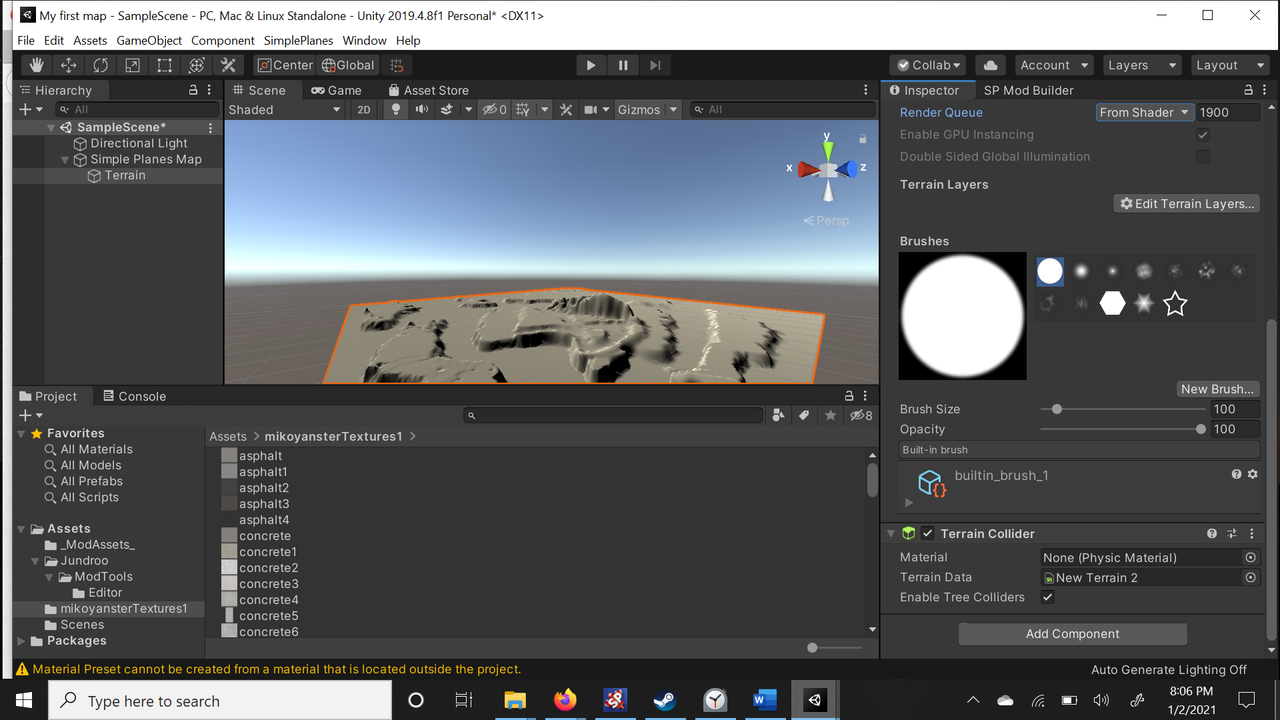Screen dimensions: 1280x720
Task: Click Edit Terrain Layers button
Action: pos(1186,203)
